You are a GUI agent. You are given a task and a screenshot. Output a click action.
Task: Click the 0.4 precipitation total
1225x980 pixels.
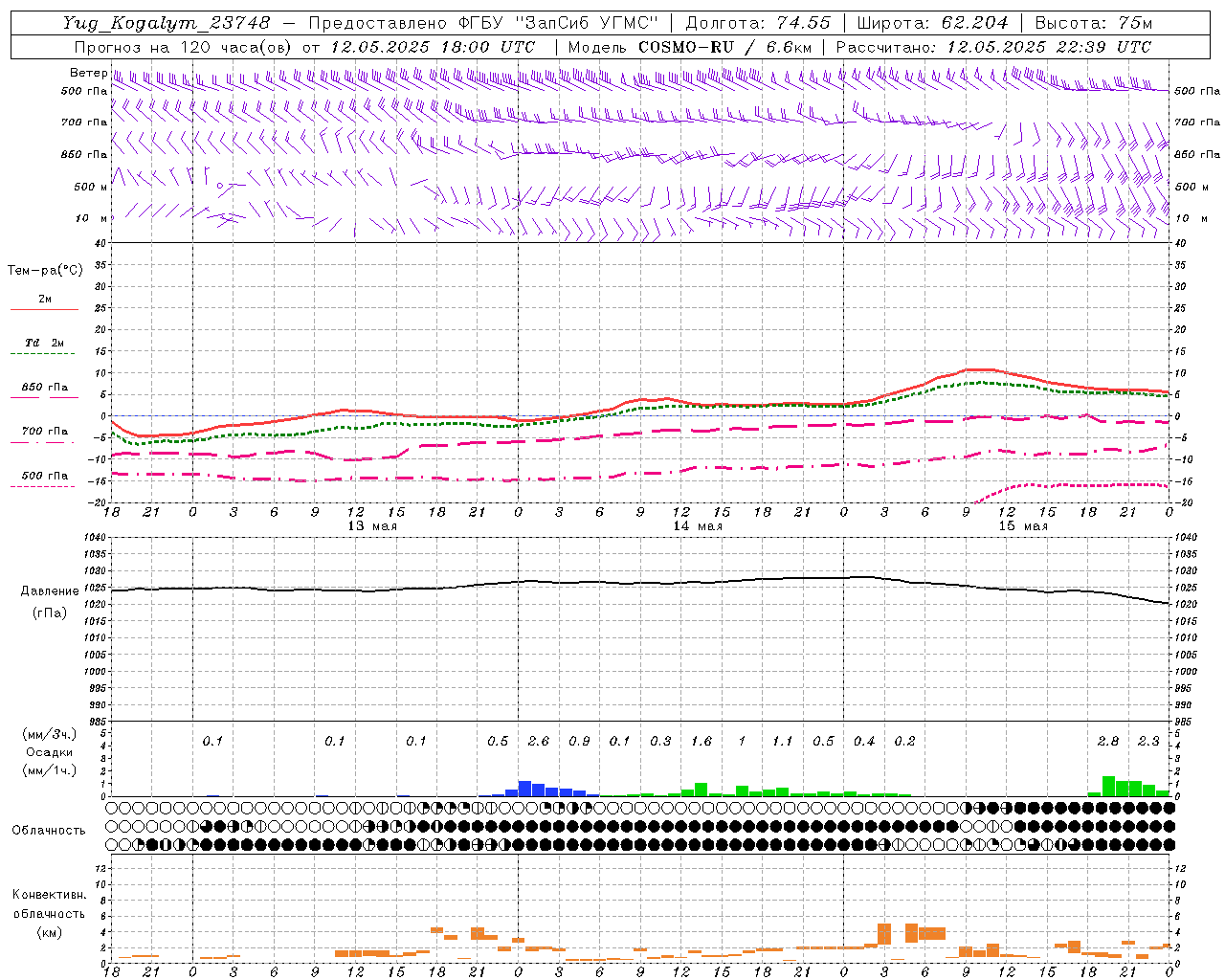(x=864, y=741)
